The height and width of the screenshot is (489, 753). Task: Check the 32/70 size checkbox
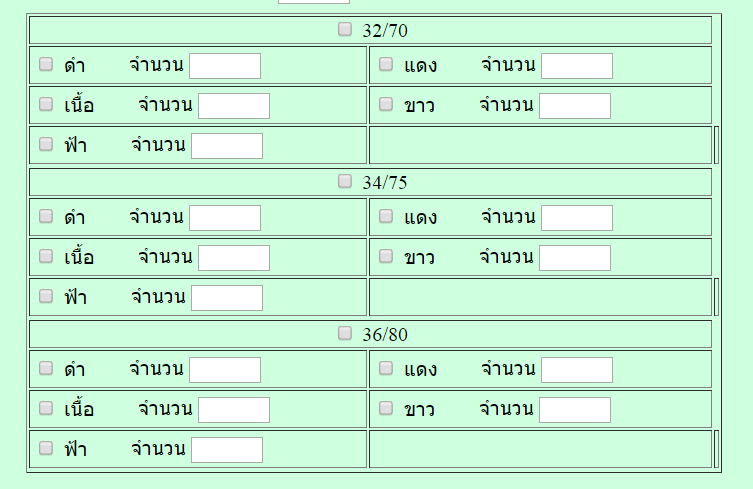(345, 29)
